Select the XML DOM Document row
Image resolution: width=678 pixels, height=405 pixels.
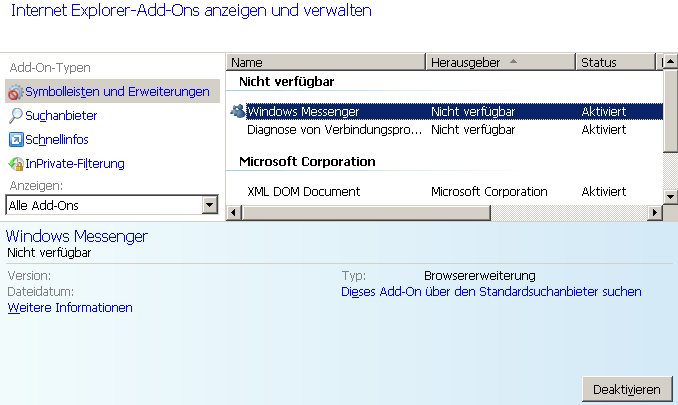pyautogui.click(x=445, y=191)
